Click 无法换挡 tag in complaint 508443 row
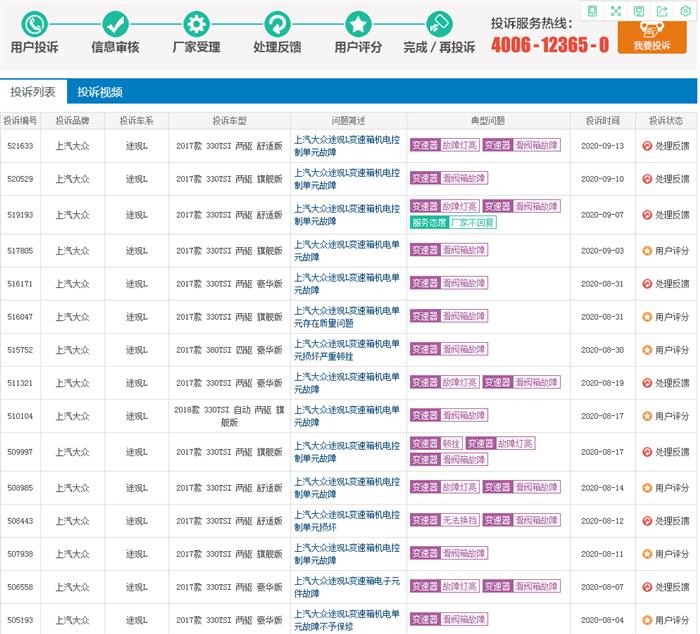This screenshot has height=634, width=700. pyautogui.click(x=445, y=520)
